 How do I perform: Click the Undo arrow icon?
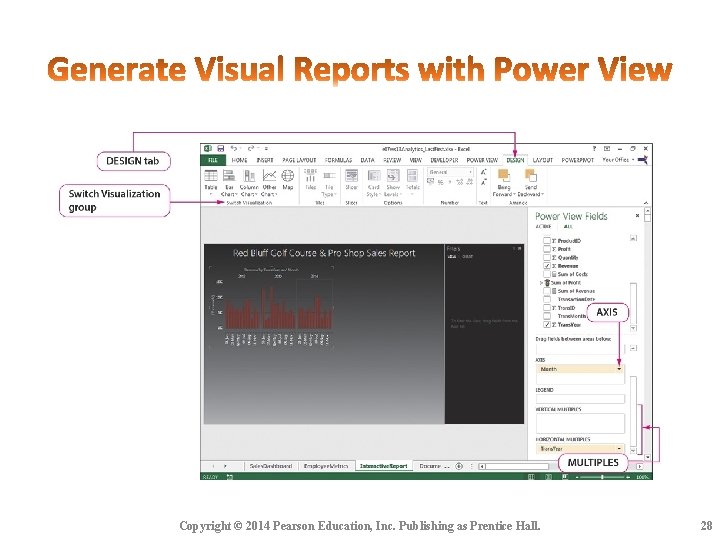234,149
